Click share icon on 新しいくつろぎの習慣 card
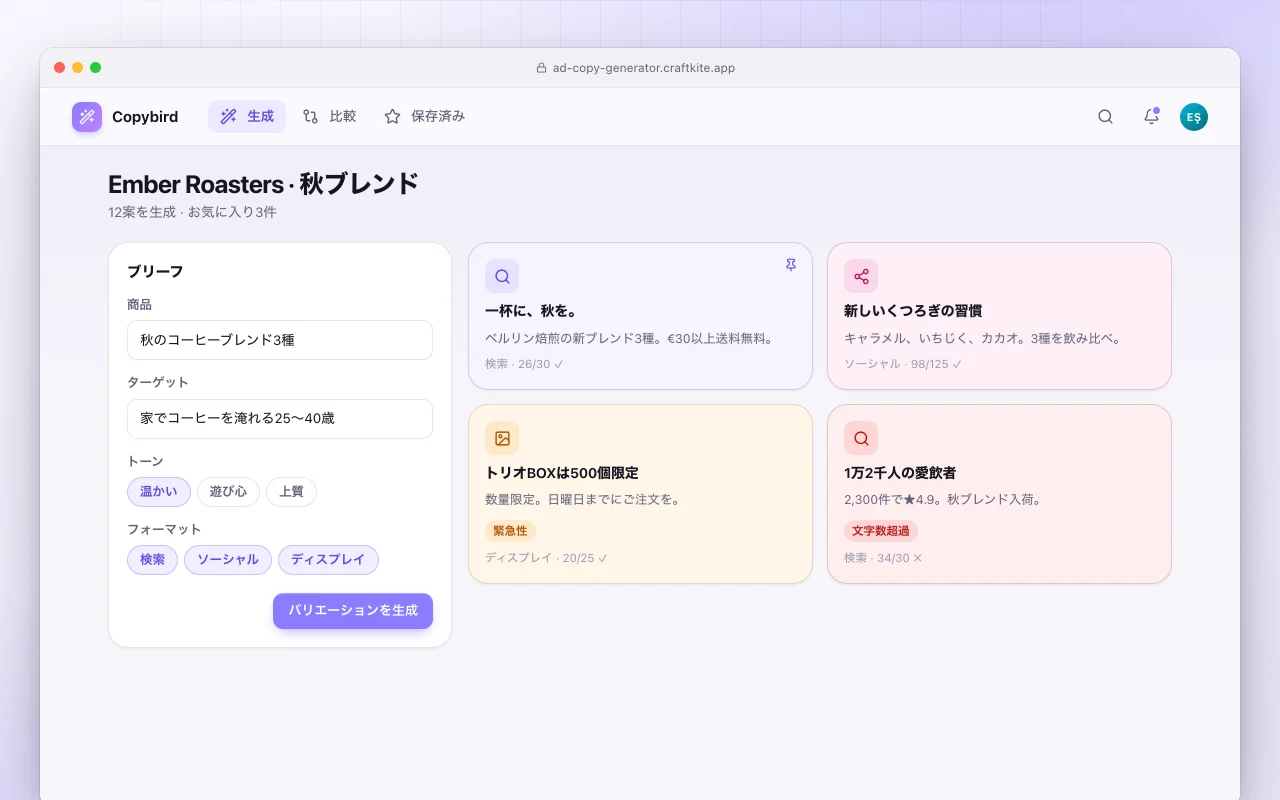The height and width of the screenshot is (800, 1280). click(x=861, y=276)
